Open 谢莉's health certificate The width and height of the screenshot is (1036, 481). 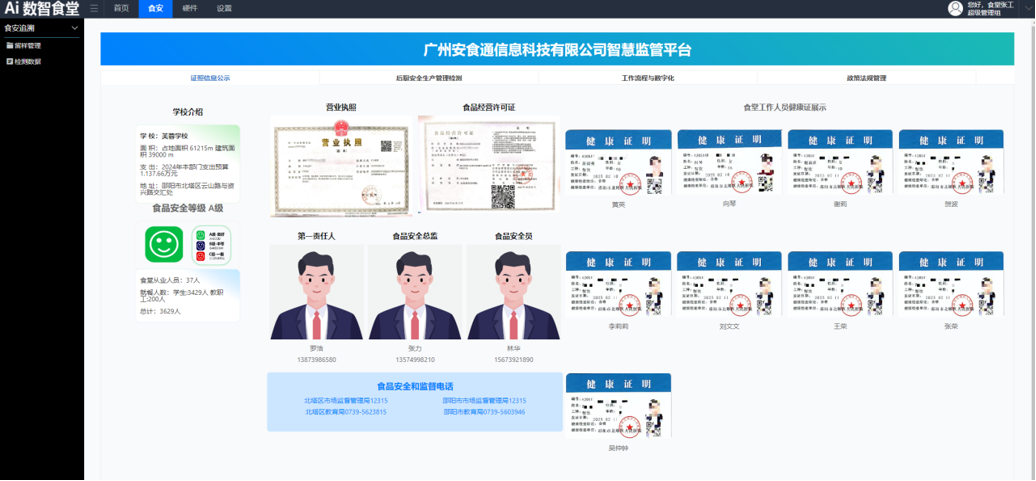(840, 162)
